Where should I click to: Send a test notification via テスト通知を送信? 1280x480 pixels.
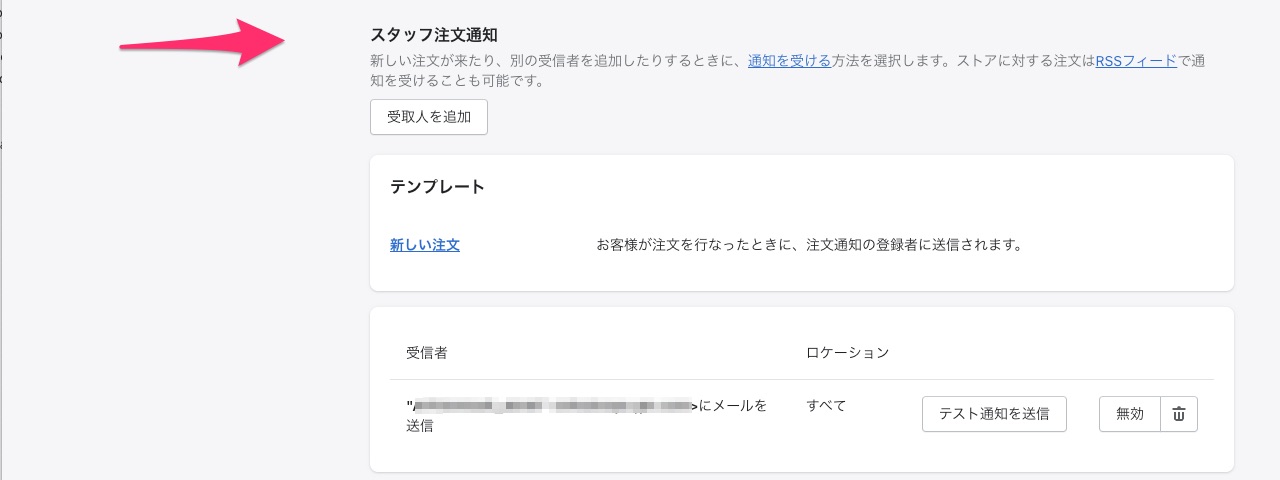(994, 414)
